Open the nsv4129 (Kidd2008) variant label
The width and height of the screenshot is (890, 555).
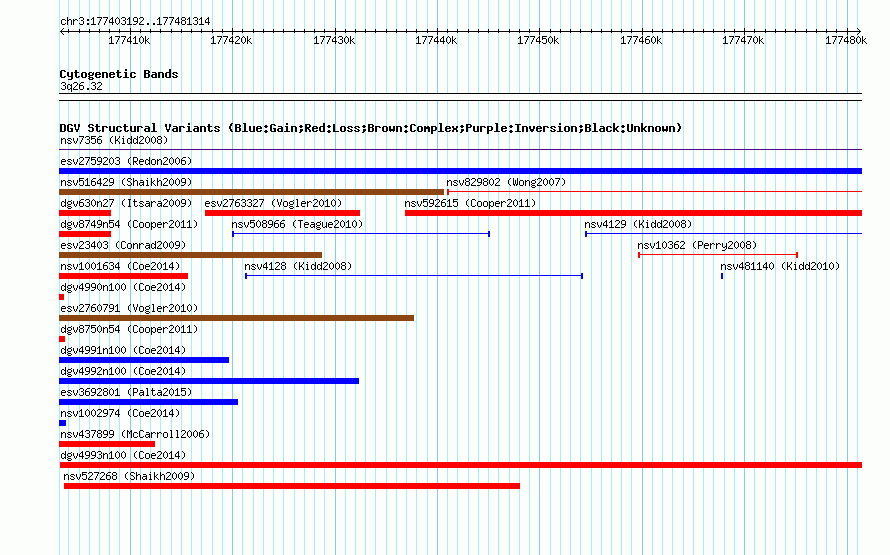tap(638, 224)
